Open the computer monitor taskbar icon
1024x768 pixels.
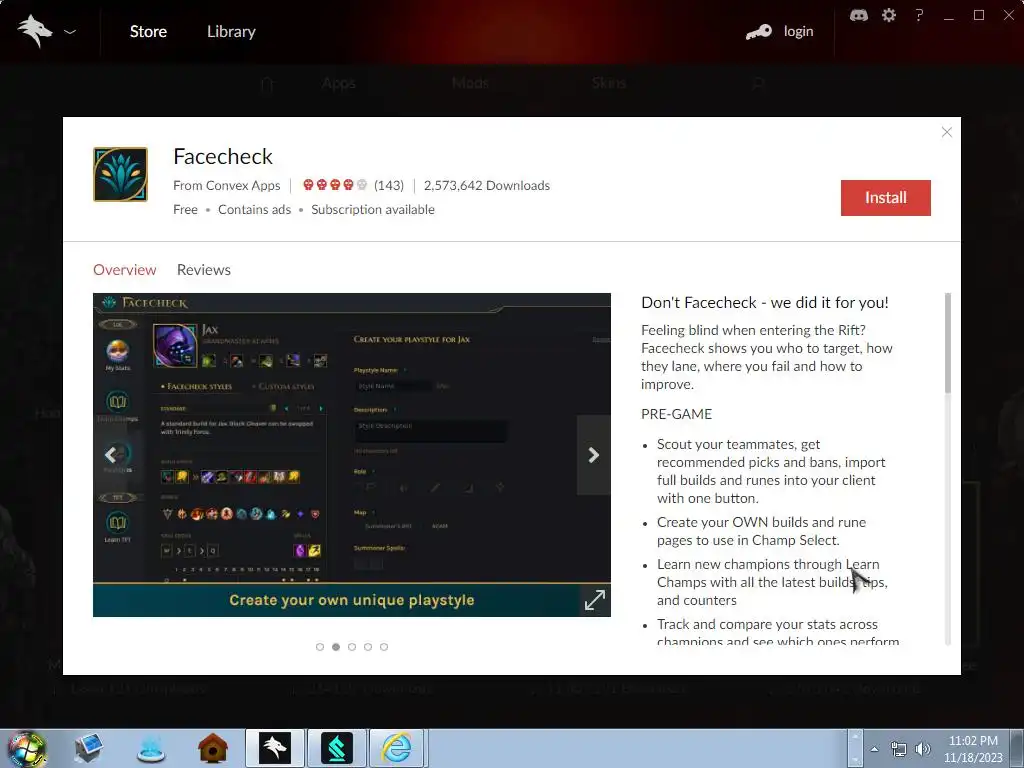coord(88,748)
